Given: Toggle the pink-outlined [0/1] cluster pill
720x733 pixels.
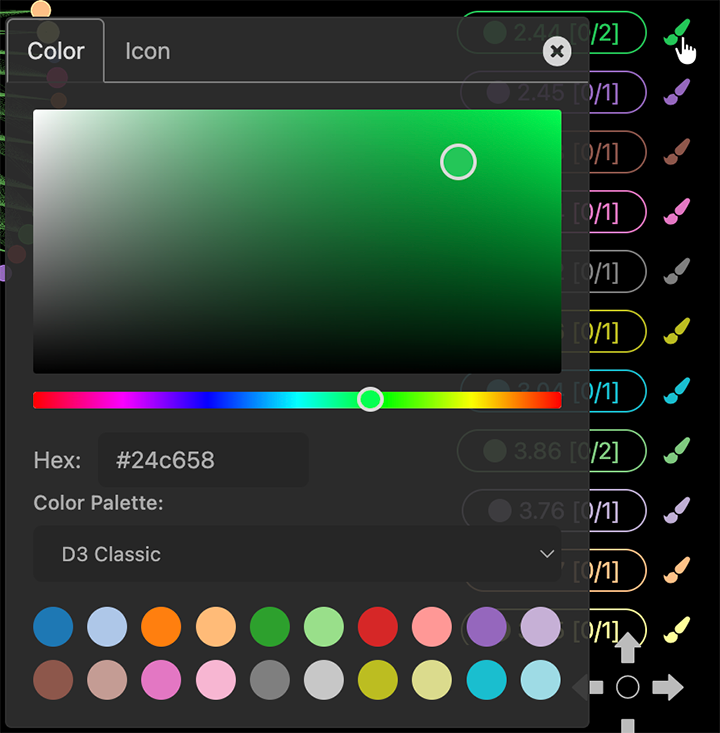Looking at the screenshot, I should click(x=617, y=212).
